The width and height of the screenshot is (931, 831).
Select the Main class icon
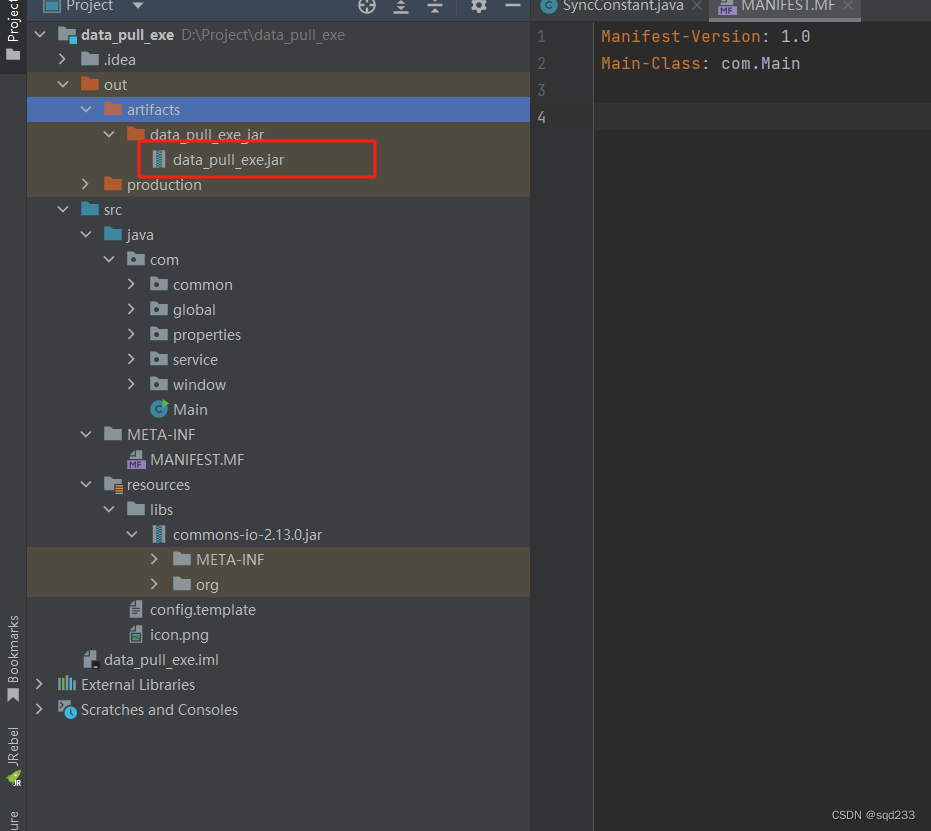point(159,409)
